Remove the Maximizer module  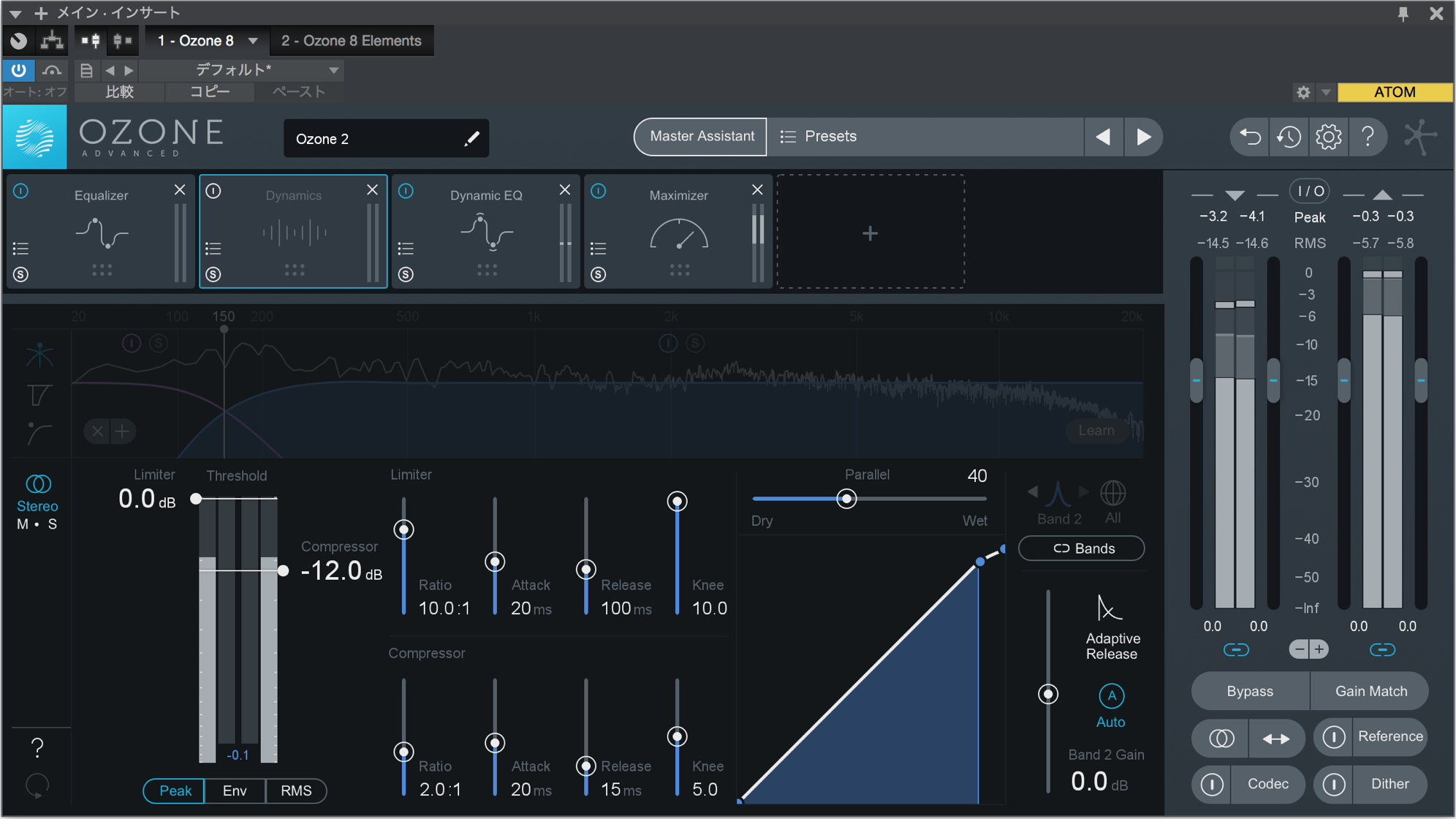pos(757,189)
